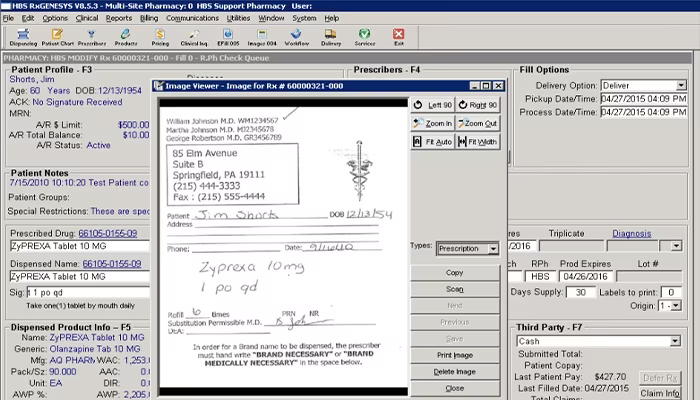Open the Clinical Inq toolbar icon

194,37
